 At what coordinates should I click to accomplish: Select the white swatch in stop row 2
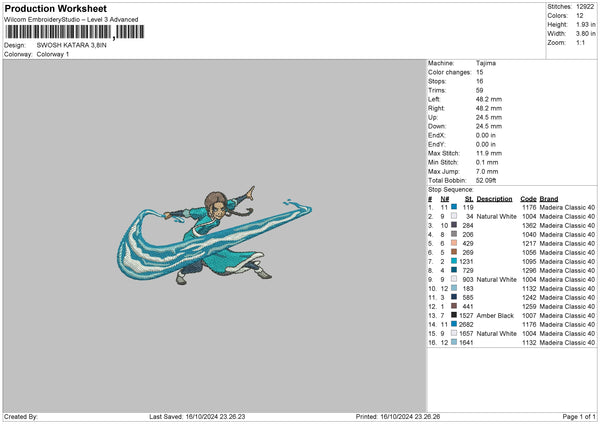point(454,216)
